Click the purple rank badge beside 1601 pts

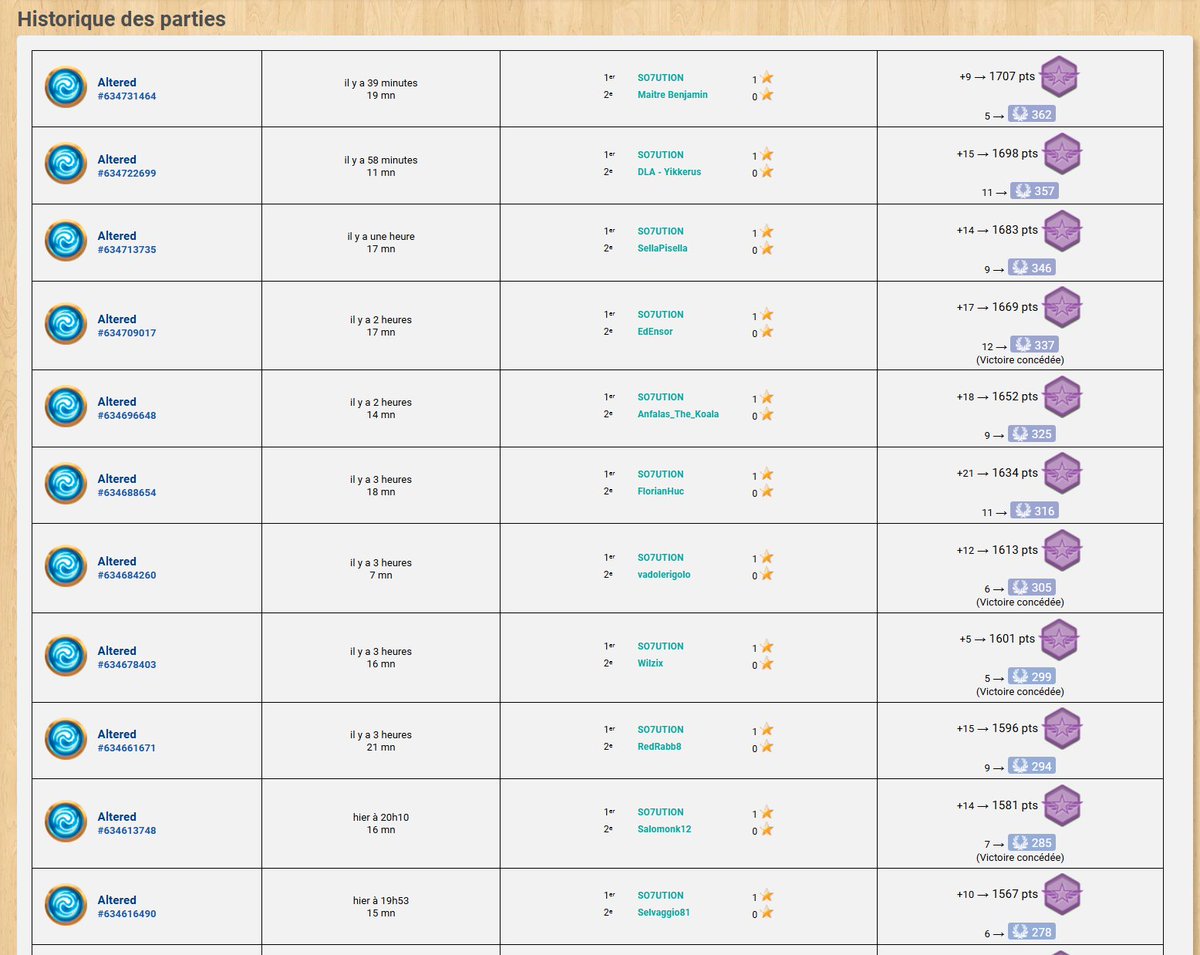(1060, 640)
